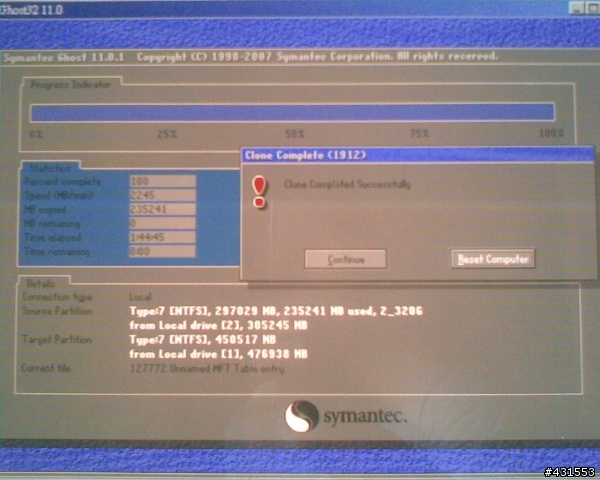Viewport: 600px width, 480px height.
Task: Click the Ghost32 11.0 window title
Action: click(x=31, y=10)
